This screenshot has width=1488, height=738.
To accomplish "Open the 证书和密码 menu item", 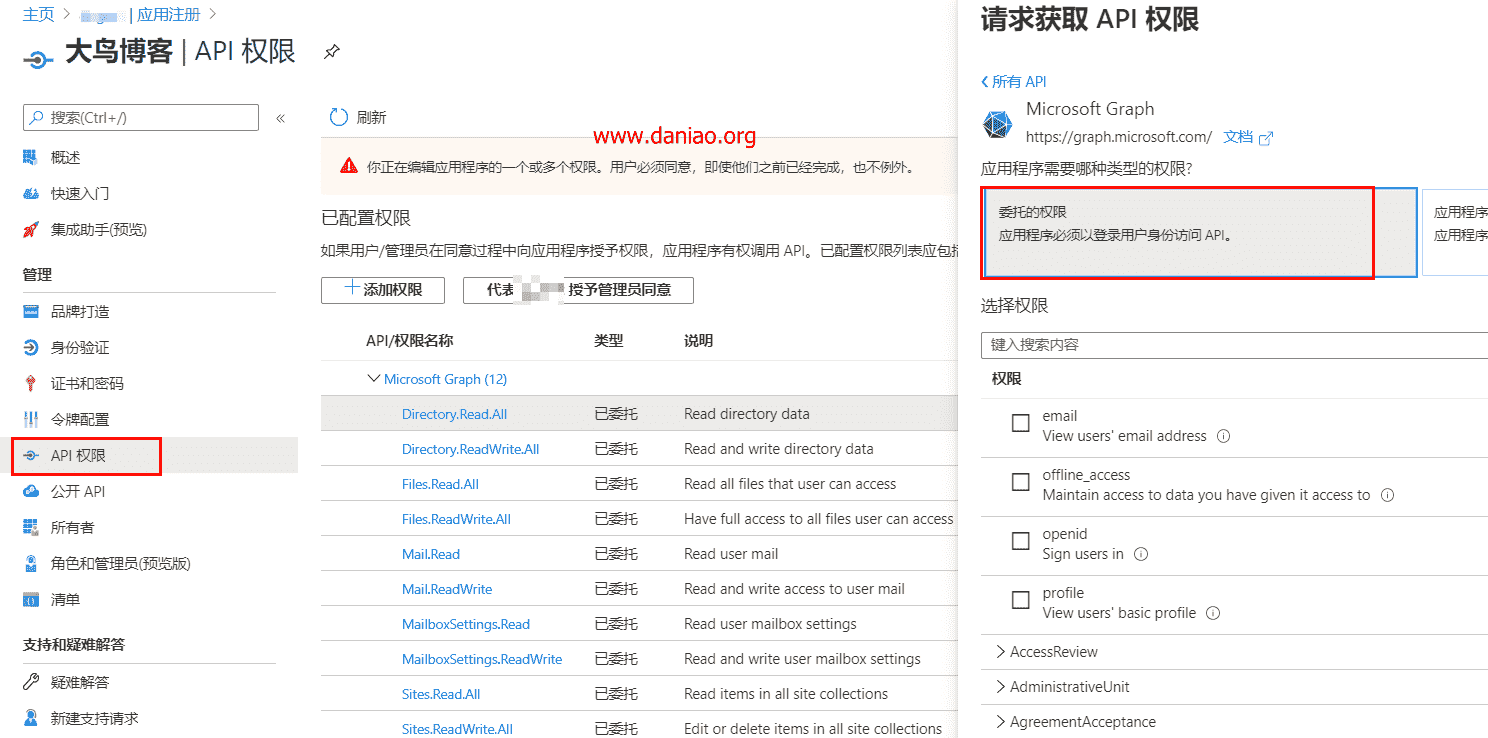I will [87, 383].
